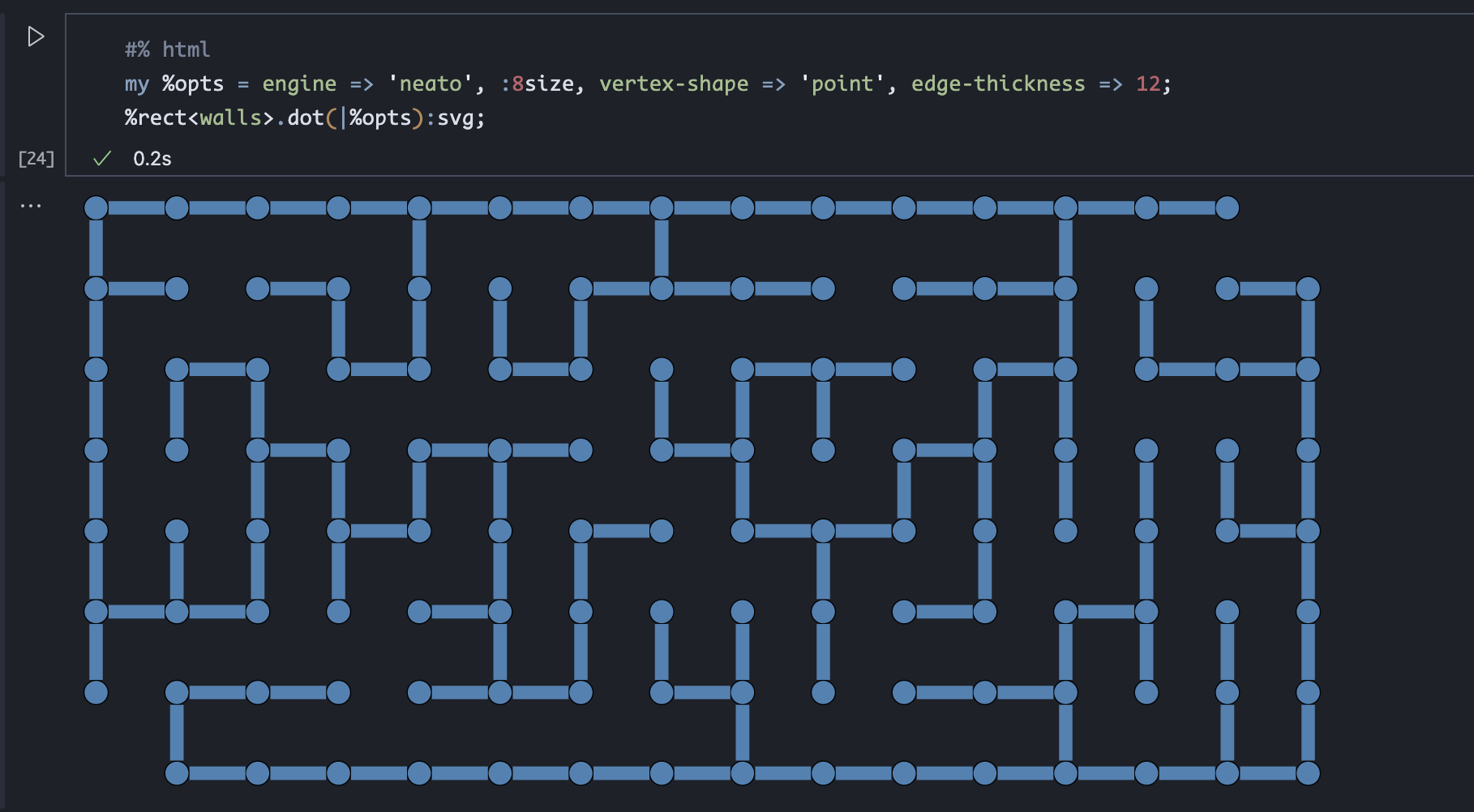Place cursor in the '#% html' magic line
This screenshot has width=1474, height=812.
pos(168,49)
